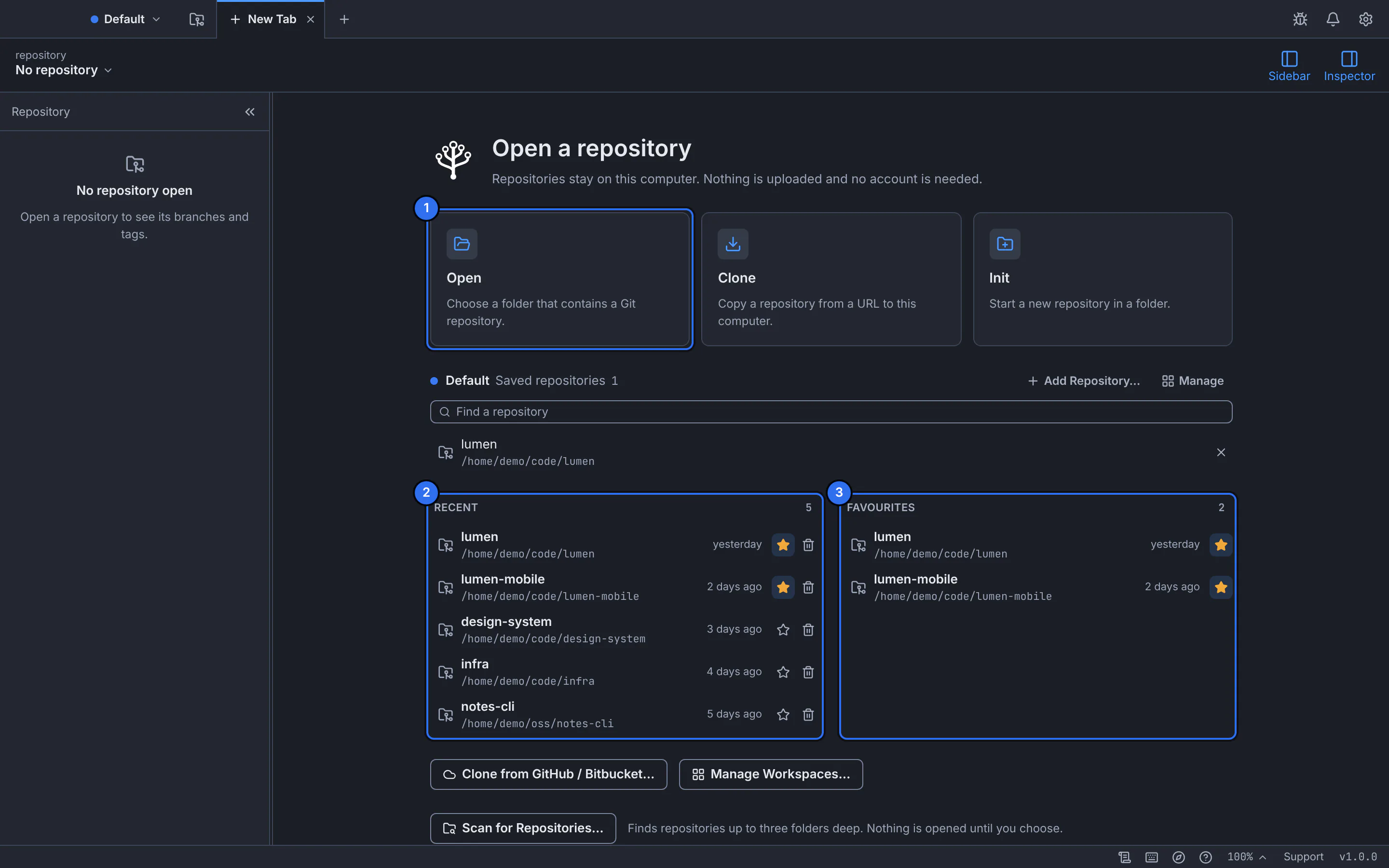Click the repository folder icon next to Default
This screenshot has width=1389, height=868.
point(196,19)
